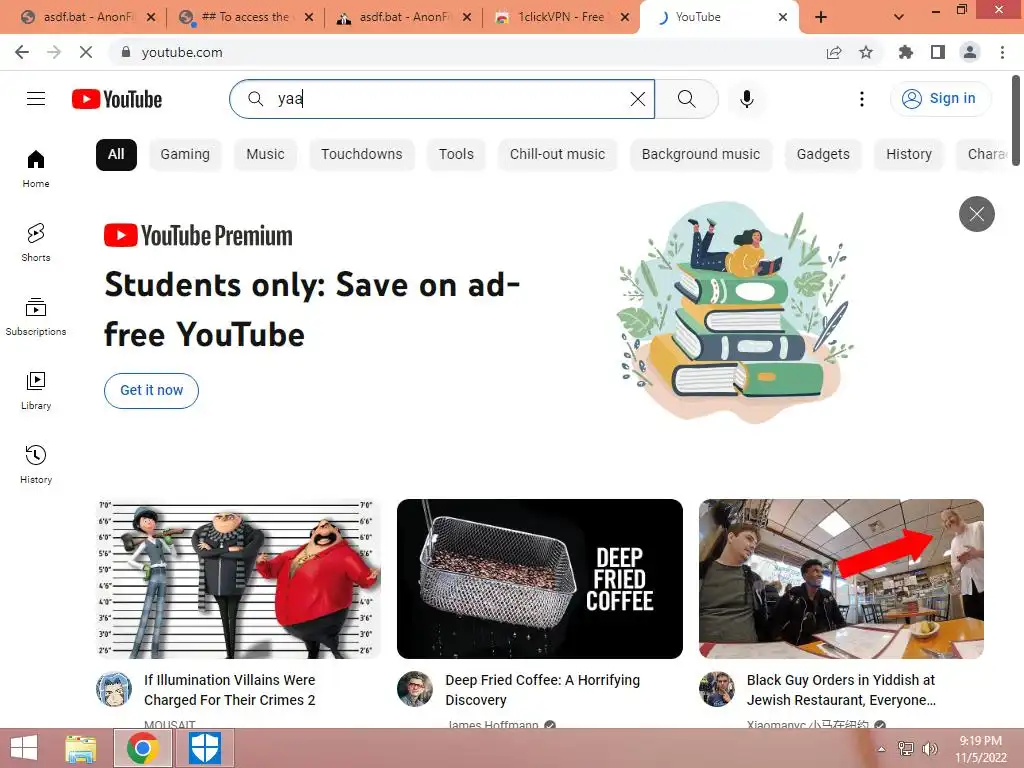The height and width of the screenshot is (768, 1024).
Task: Open File Explorer from taskbar
Action: [x=81, y=748]
